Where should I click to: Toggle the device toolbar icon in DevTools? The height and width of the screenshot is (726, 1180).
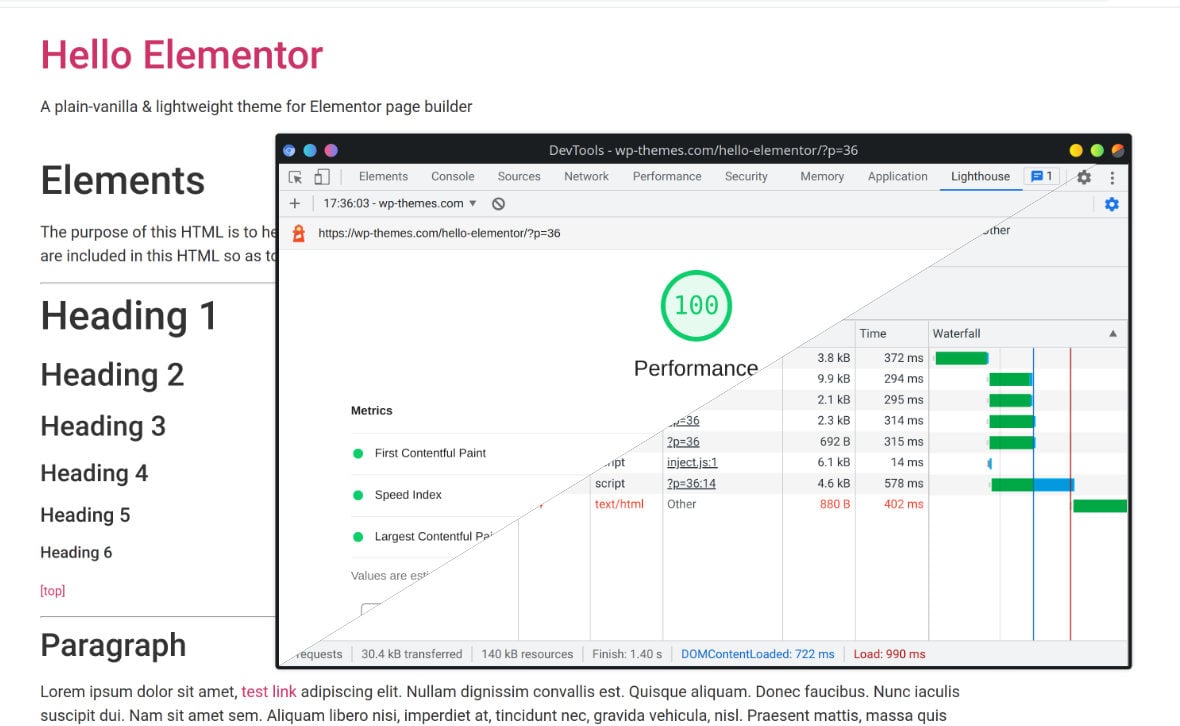pos(322,177)
